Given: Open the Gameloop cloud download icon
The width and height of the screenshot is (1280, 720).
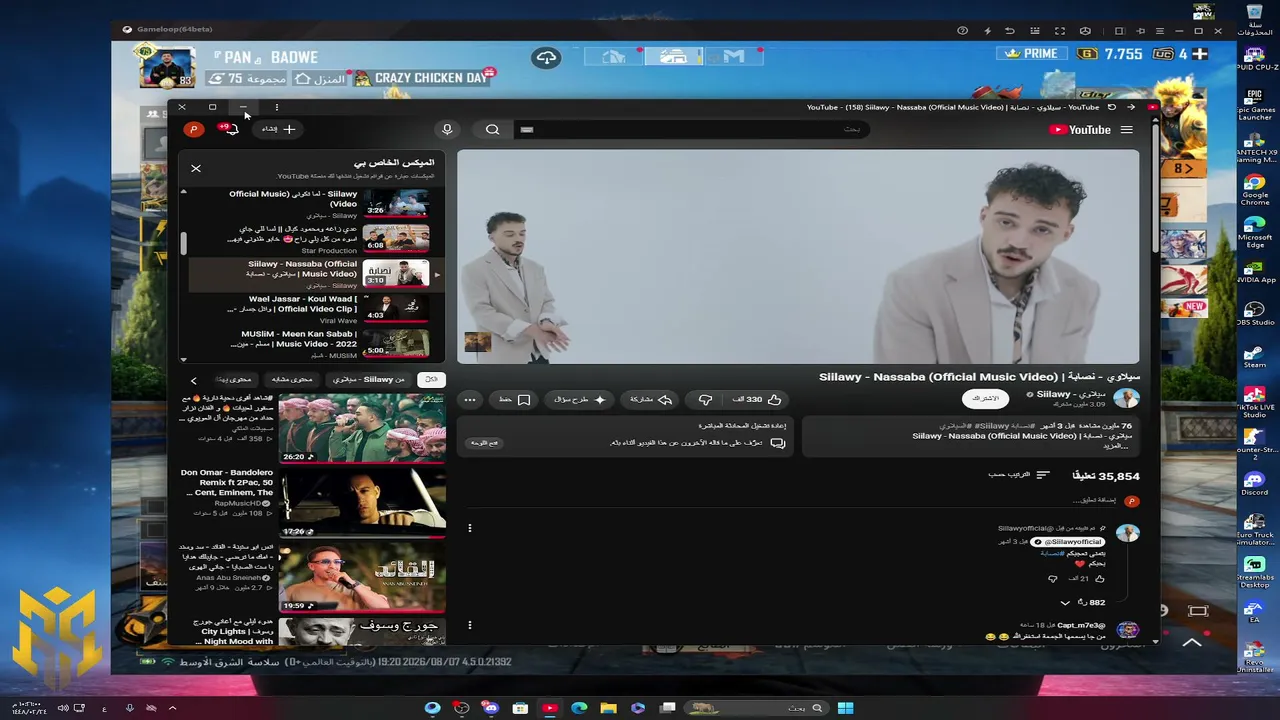Looking at the screenshot, I should point(546,57).
